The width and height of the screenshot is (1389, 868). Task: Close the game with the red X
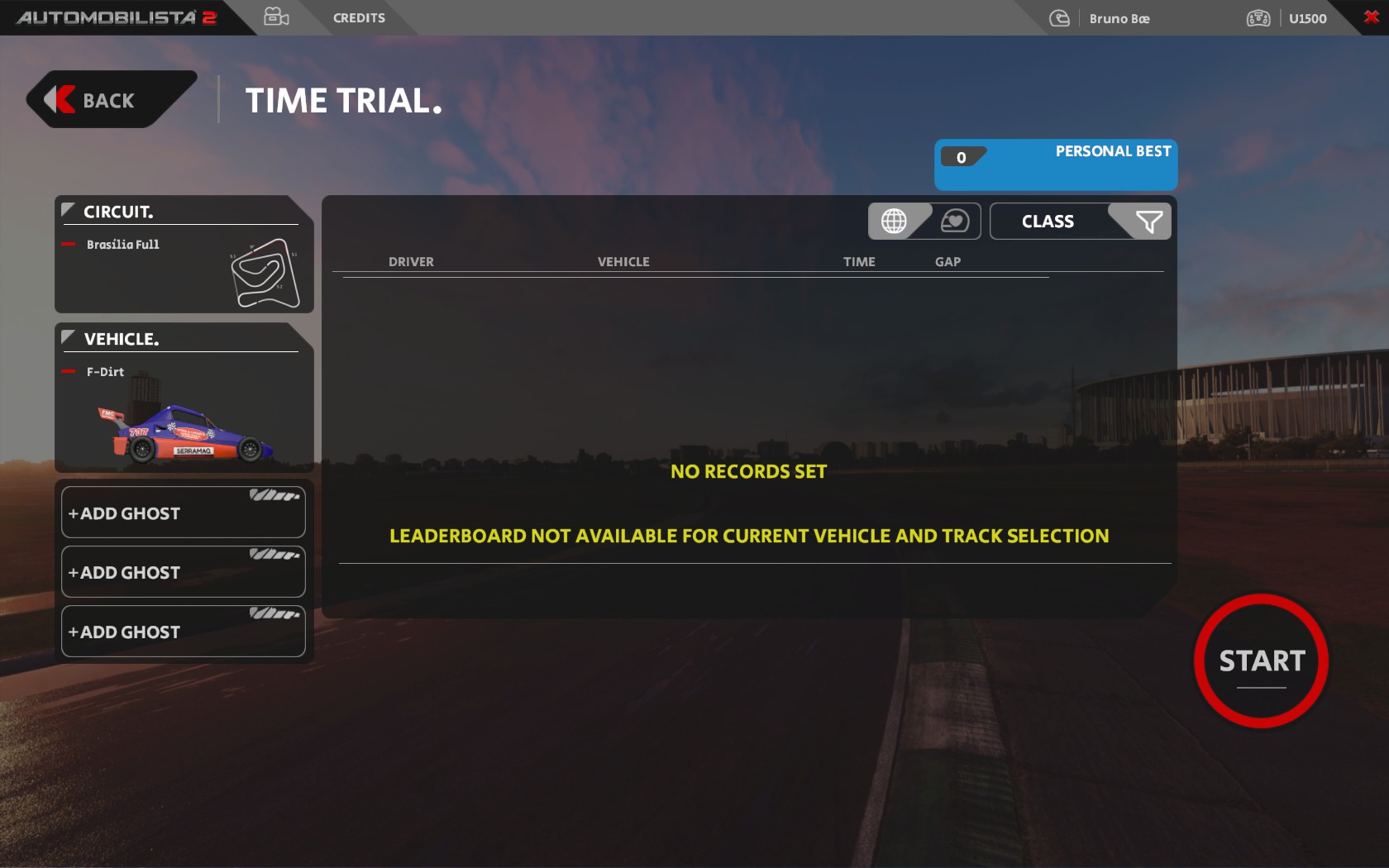pyautogui.click(x=1371, y=17)
